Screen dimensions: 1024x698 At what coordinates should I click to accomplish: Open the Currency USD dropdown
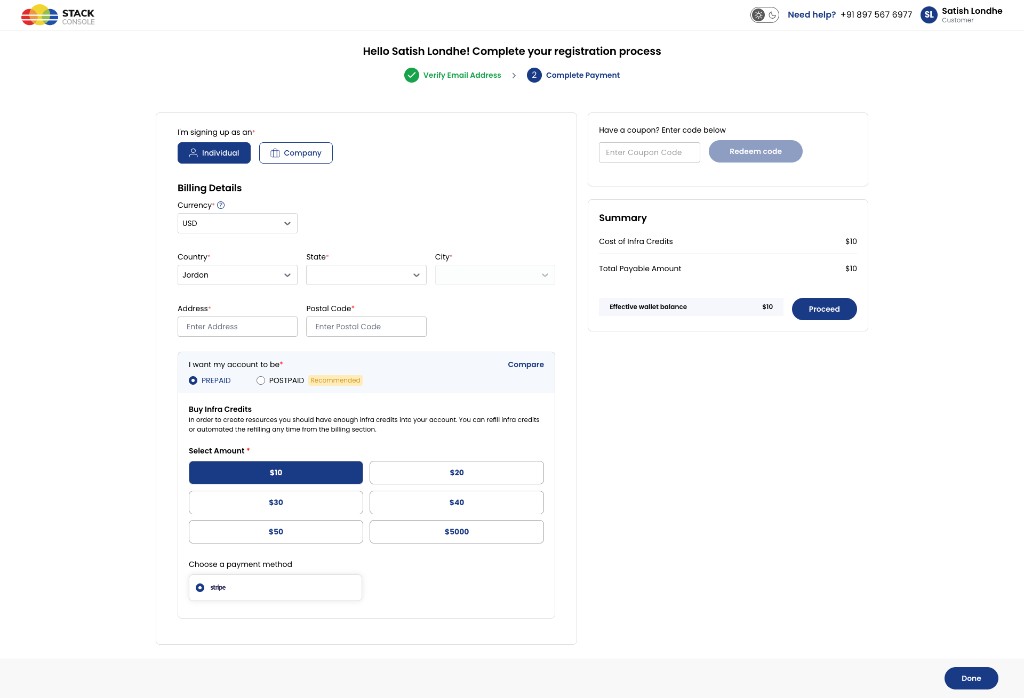[x=237, y=223]
